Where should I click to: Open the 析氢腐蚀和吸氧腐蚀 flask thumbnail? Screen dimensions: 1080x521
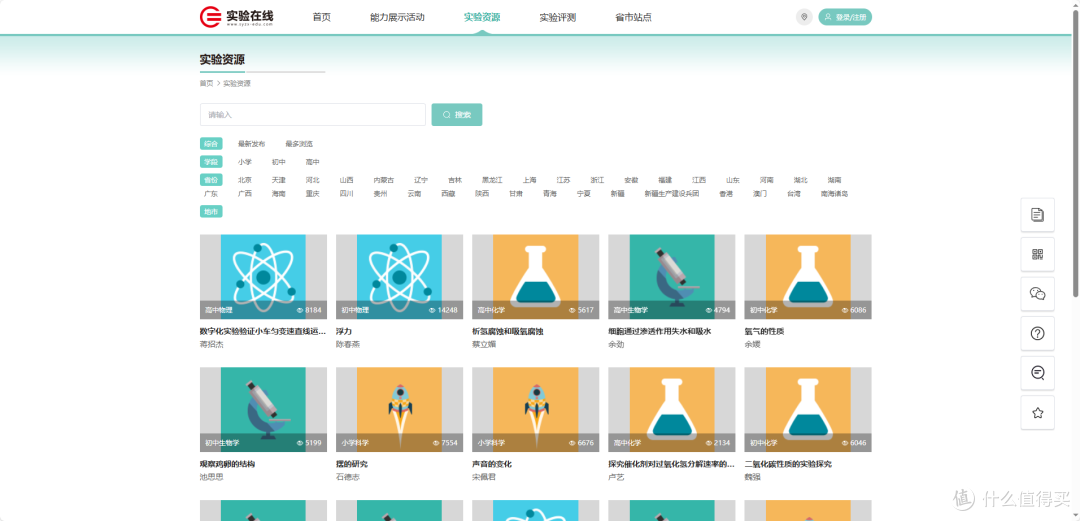[535, 276]
